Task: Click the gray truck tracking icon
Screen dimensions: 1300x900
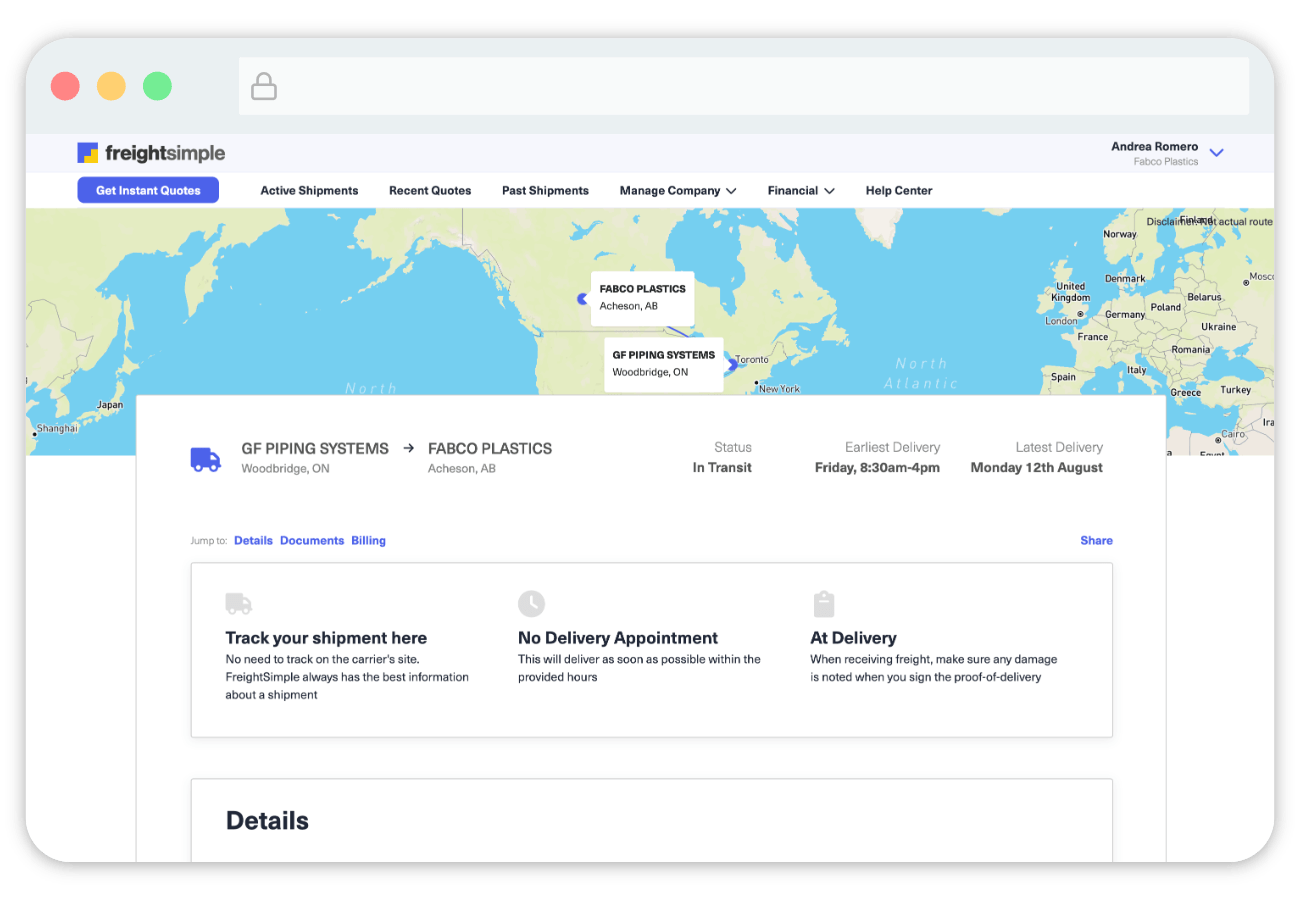Action: coord(238,603)
